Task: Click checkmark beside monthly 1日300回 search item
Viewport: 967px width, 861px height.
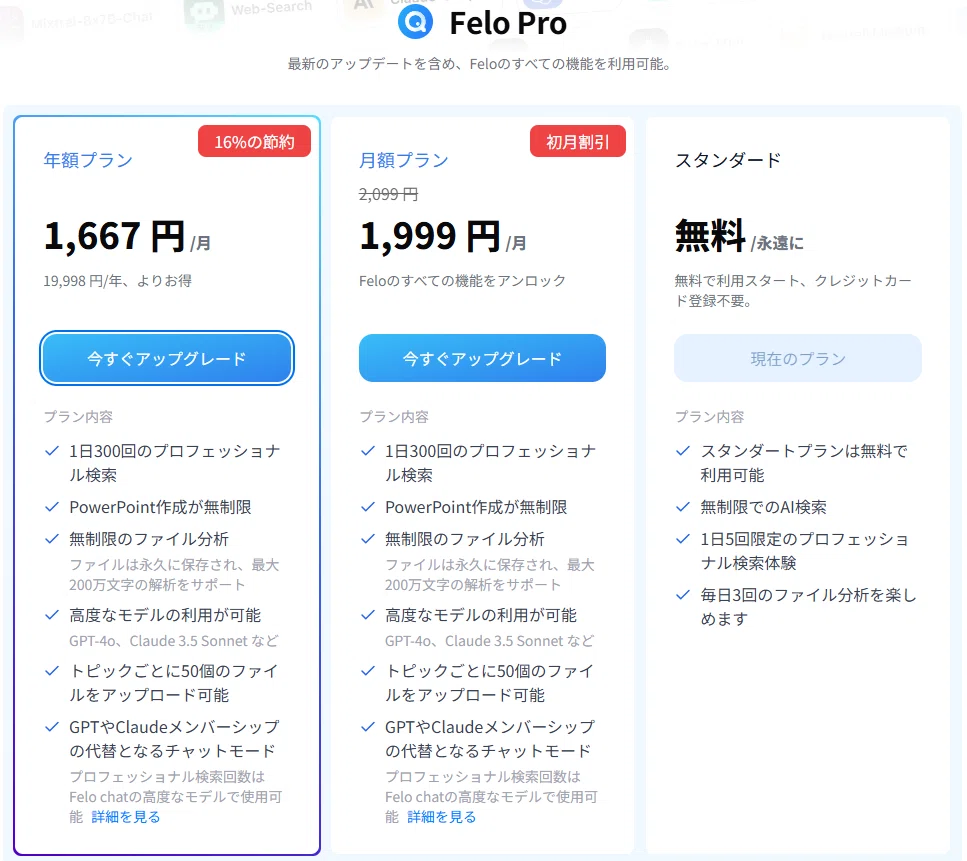Action: coord(368,451)
